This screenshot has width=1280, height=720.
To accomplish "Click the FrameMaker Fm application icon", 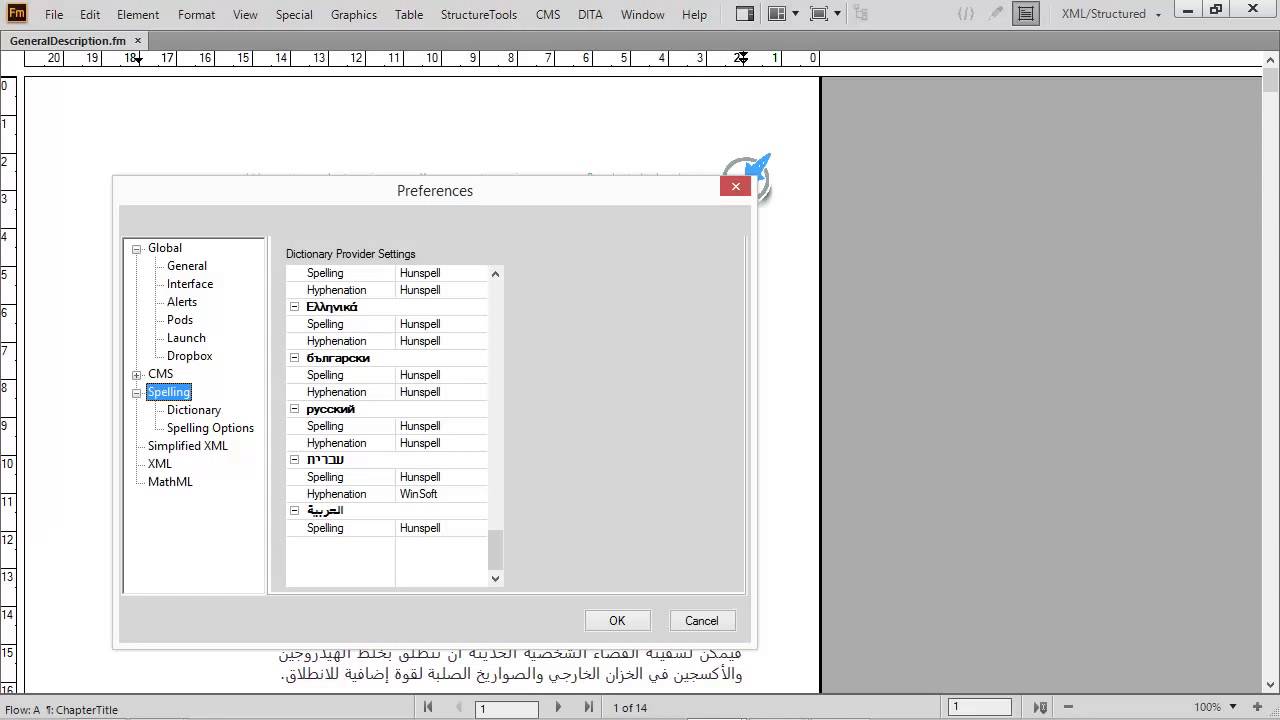I will [16, 13].
